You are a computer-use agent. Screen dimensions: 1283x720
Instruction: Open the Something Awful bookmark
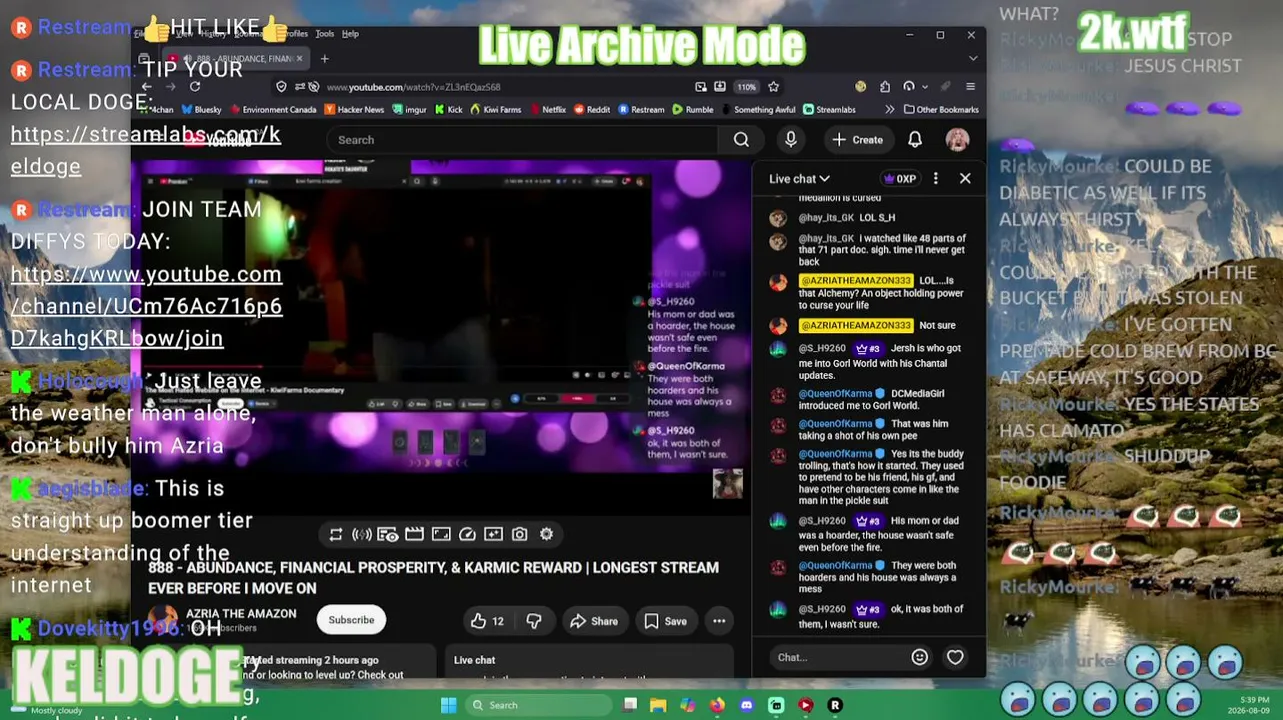(x=758, y=109)
